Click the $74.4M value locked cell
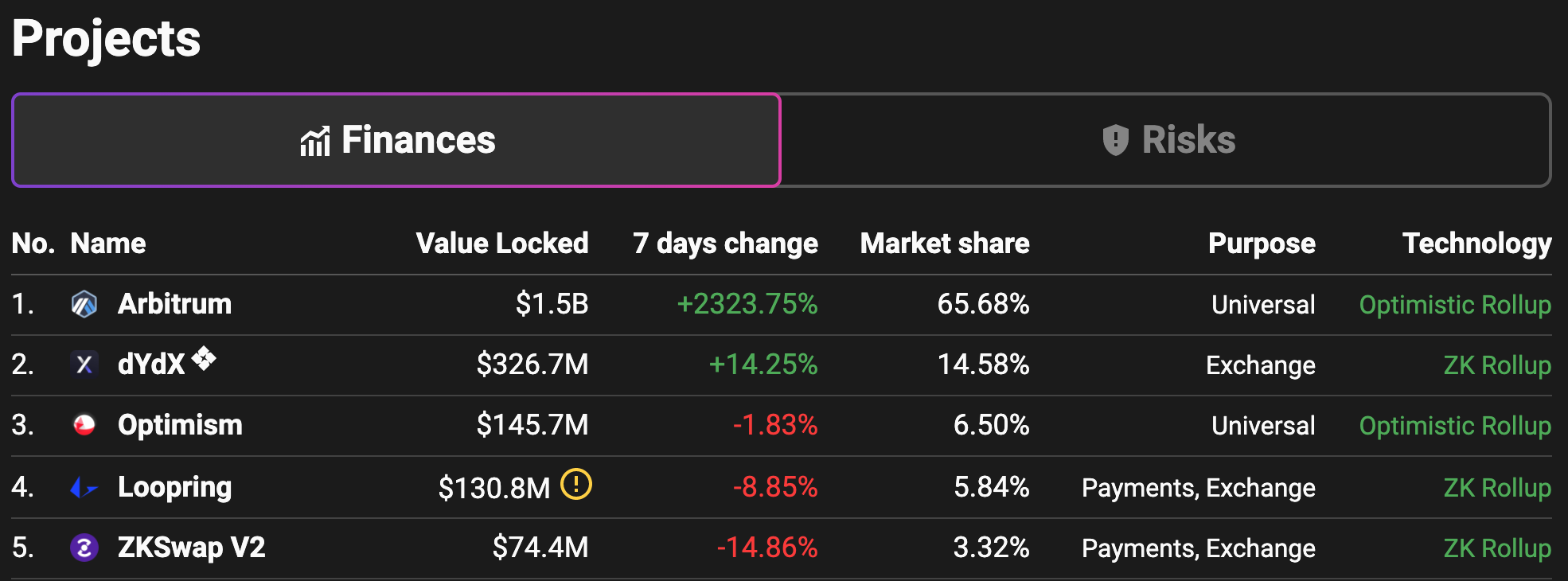This screenshot has height=581, width=1568. (540, 548)
